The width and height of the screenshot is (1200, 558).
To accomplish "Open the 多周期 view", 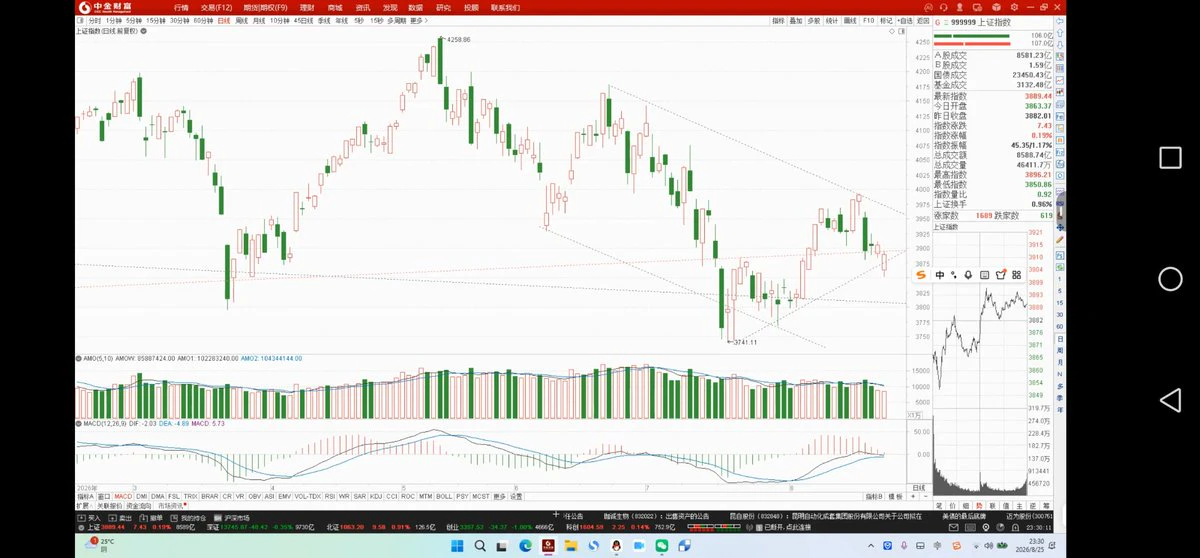I will 396,20.
